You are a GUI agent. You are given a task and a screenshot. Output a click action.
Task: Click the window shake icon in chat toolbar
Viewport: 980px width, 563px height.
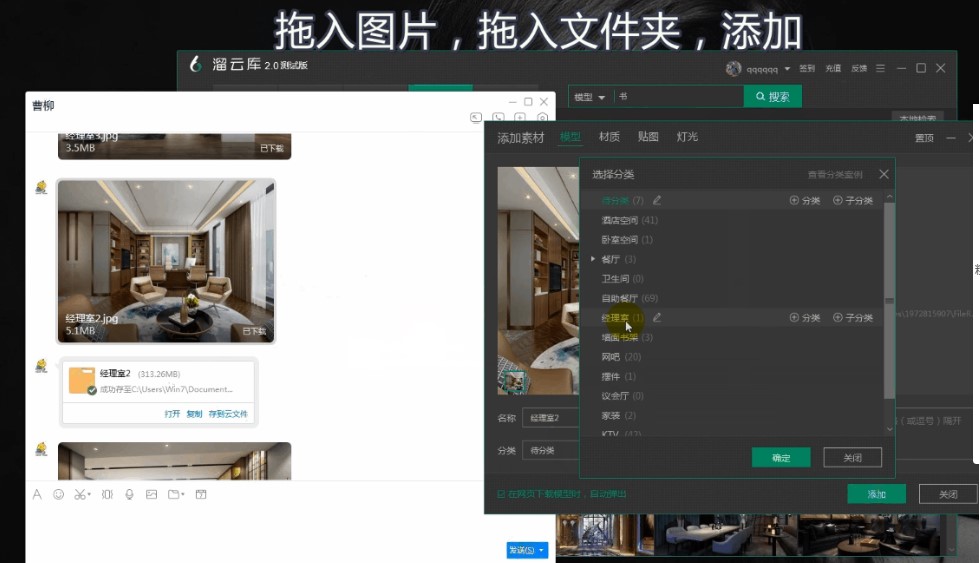click(x=107, y=494)
